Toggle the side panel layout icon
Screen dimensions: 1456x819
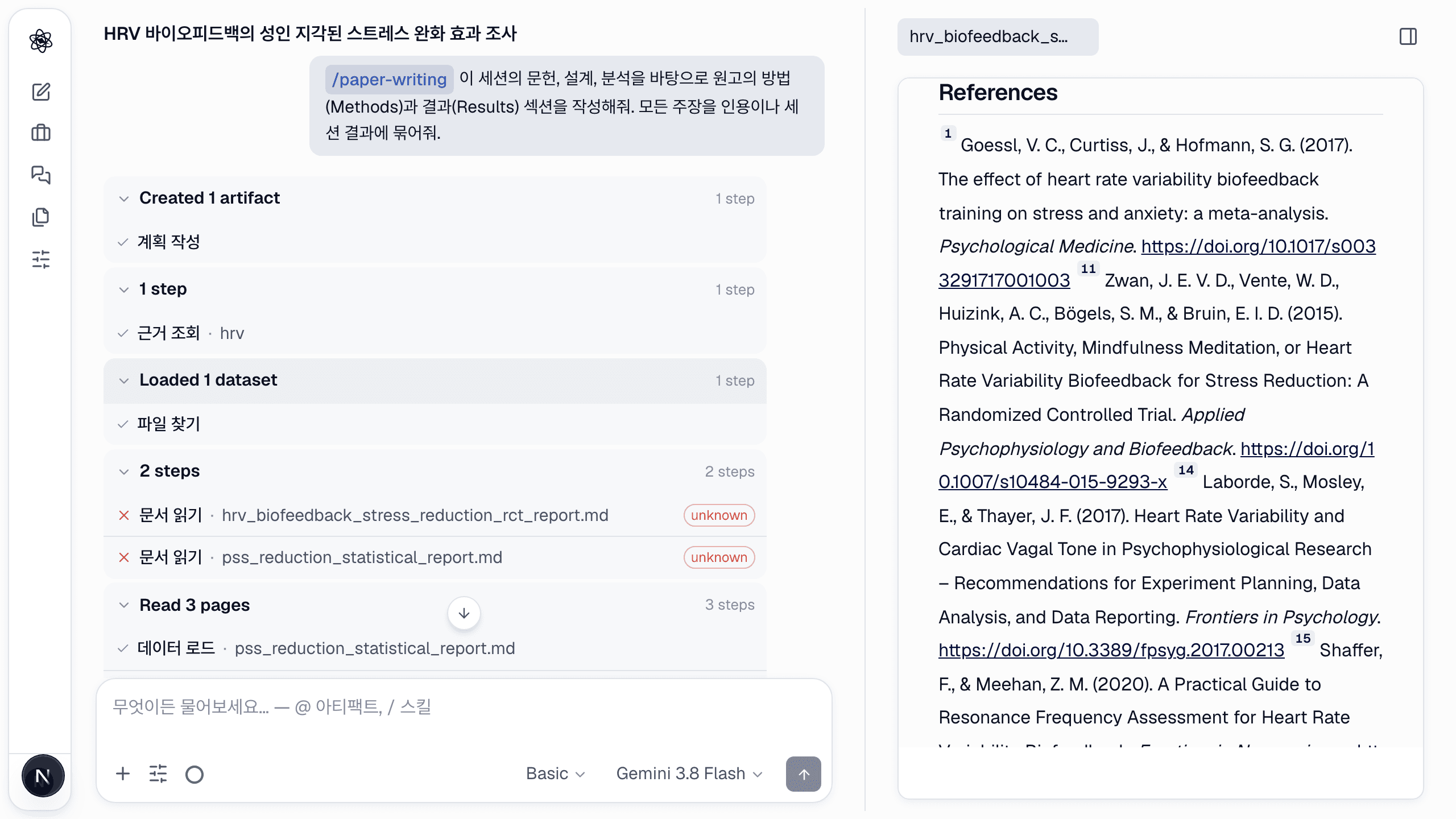1408,36
